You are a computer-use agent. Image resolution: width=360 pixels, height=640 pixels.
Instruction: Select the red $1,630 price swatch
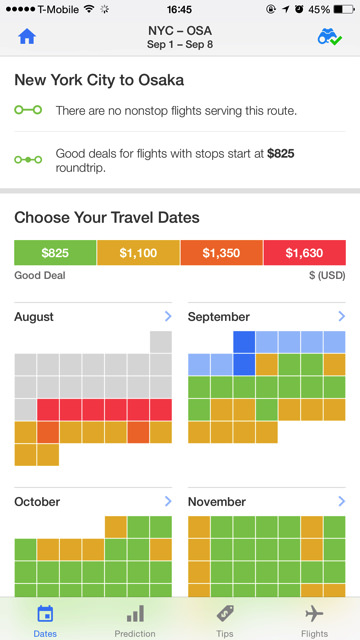304,253
